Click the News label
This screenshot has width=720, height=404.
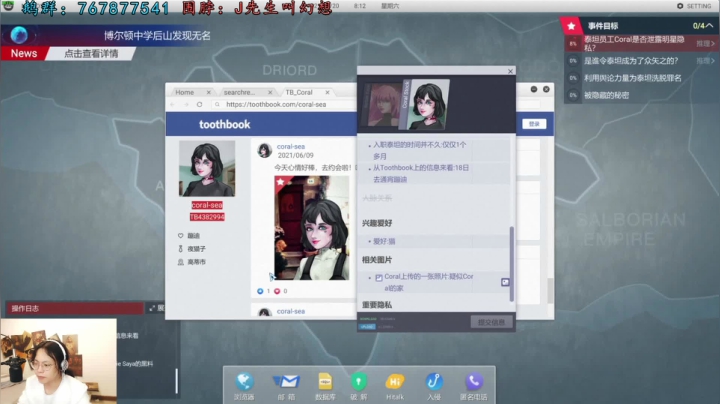click(x=24, y=53)
